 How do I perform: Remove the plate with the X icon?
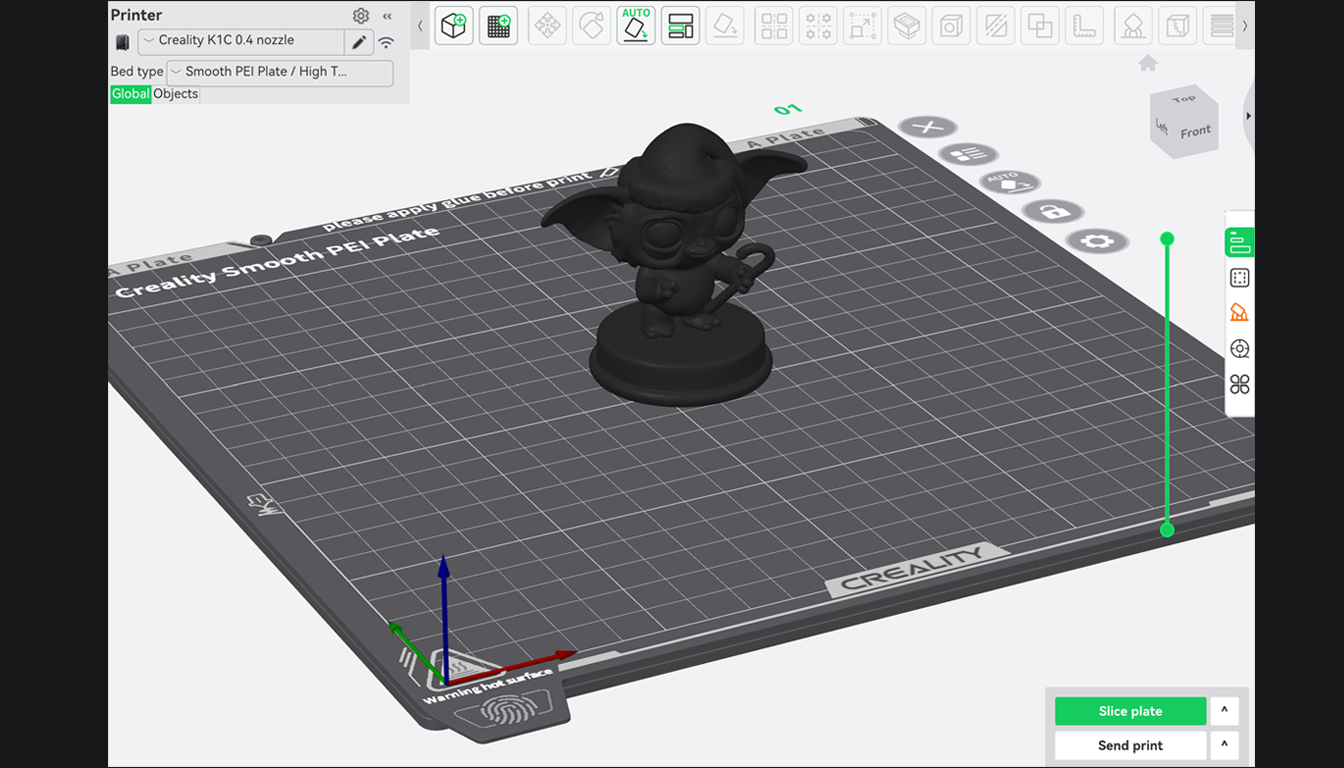point(927,127)
